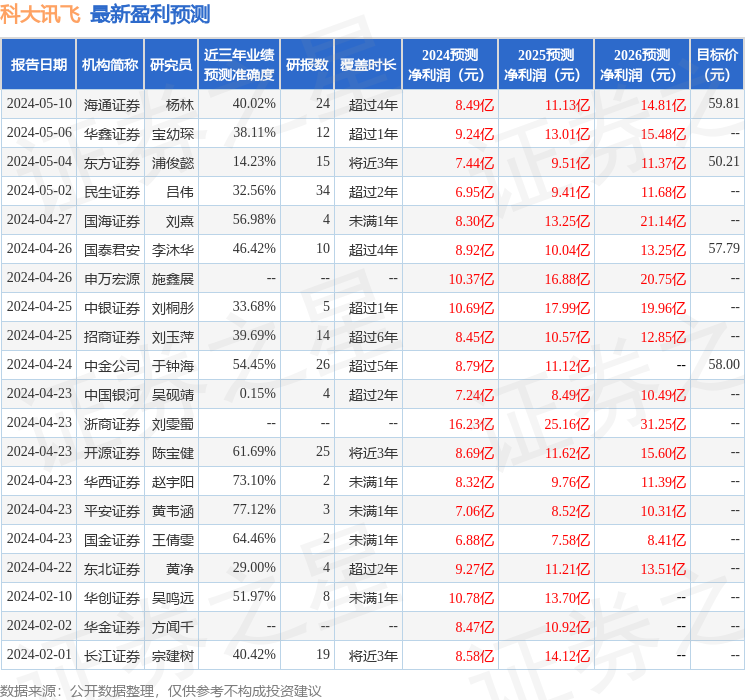Click the date 2024-04-27
745x700 pixels.
pos(39,219)
